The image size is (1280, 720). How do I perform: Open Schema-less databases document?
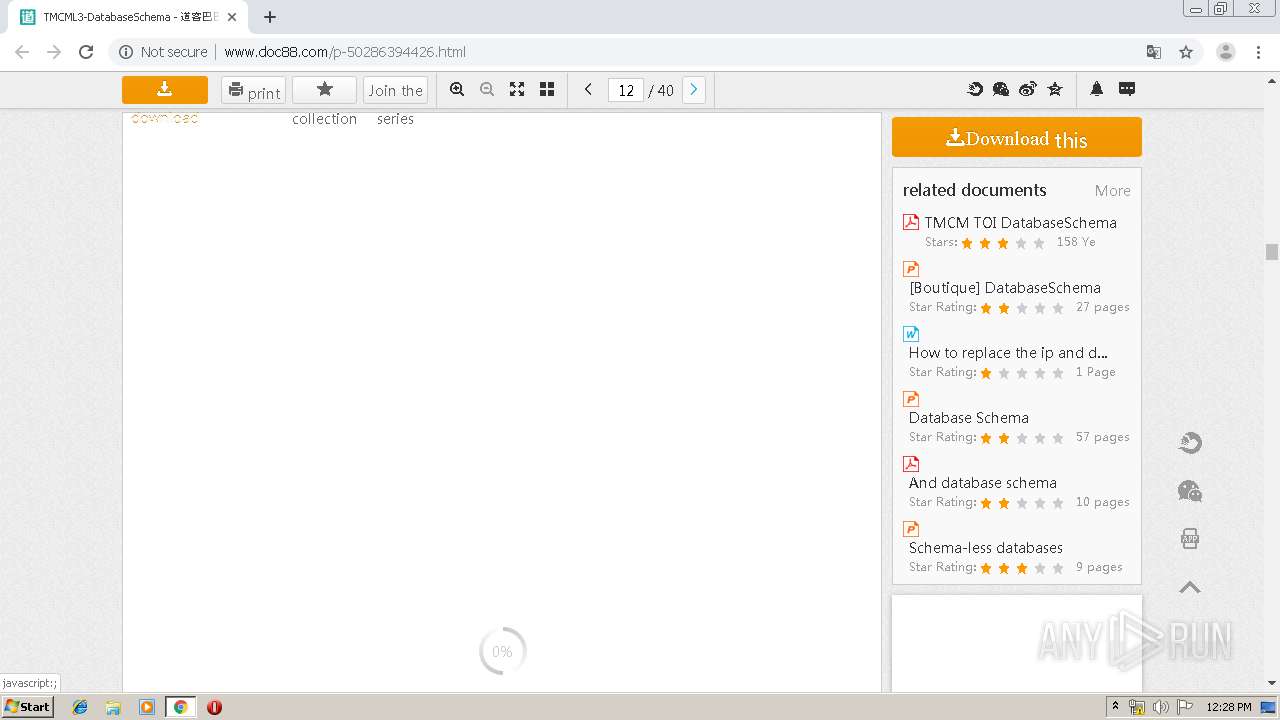986,548
